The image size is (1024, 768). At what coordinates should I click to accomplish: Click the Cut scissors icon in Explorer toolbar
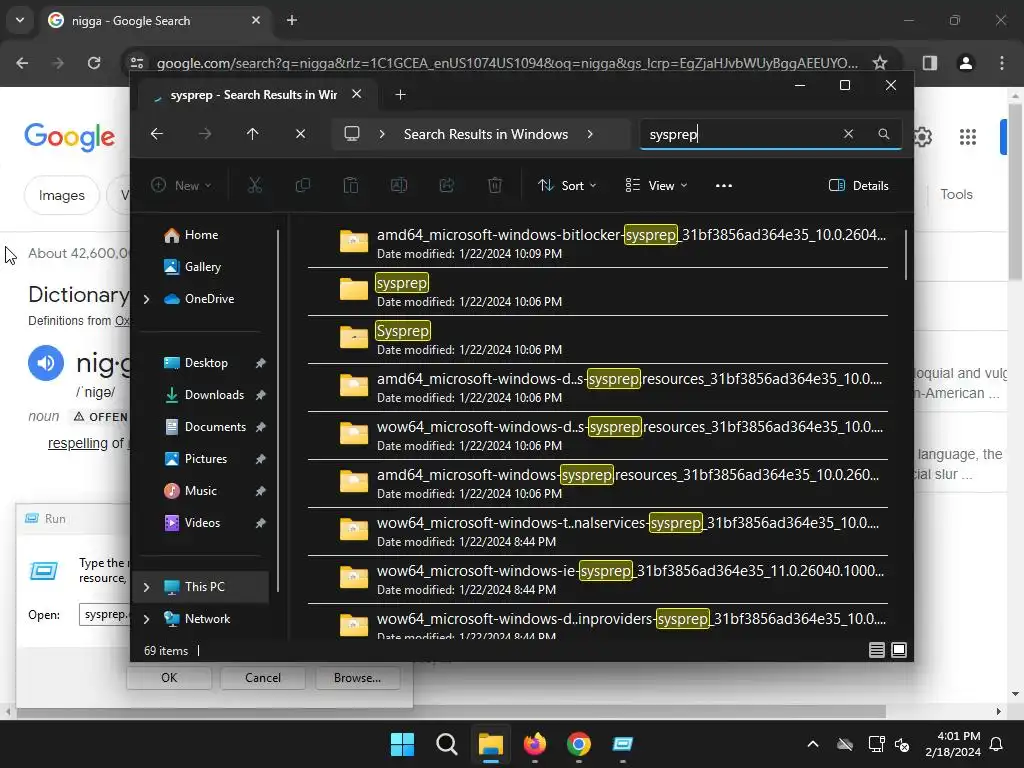tap(255, 185)
